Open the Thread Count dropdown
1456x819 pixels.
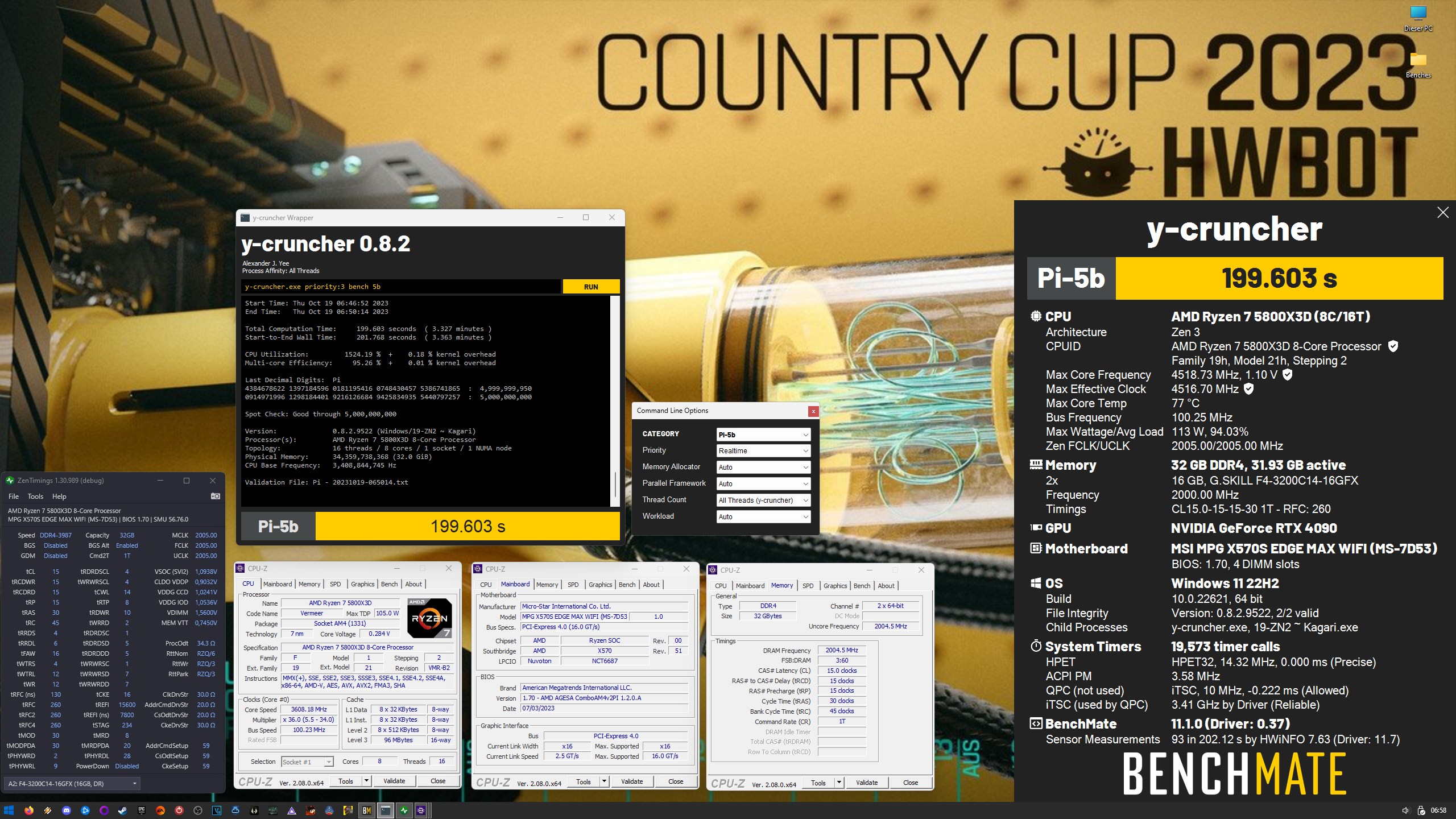(763, 500)
